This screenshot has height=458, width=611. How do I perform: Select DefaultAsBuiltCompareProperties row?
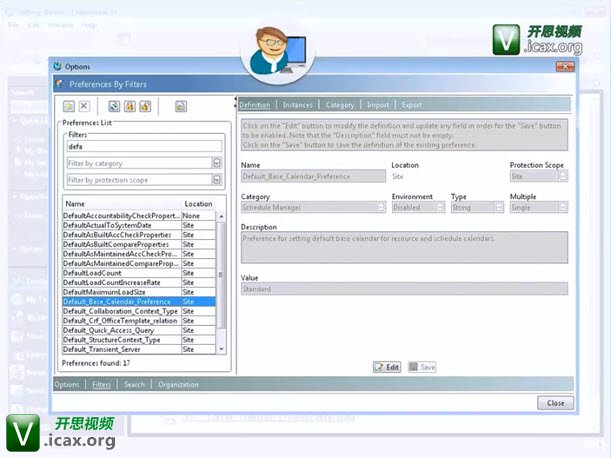click(x=139, y=244)
